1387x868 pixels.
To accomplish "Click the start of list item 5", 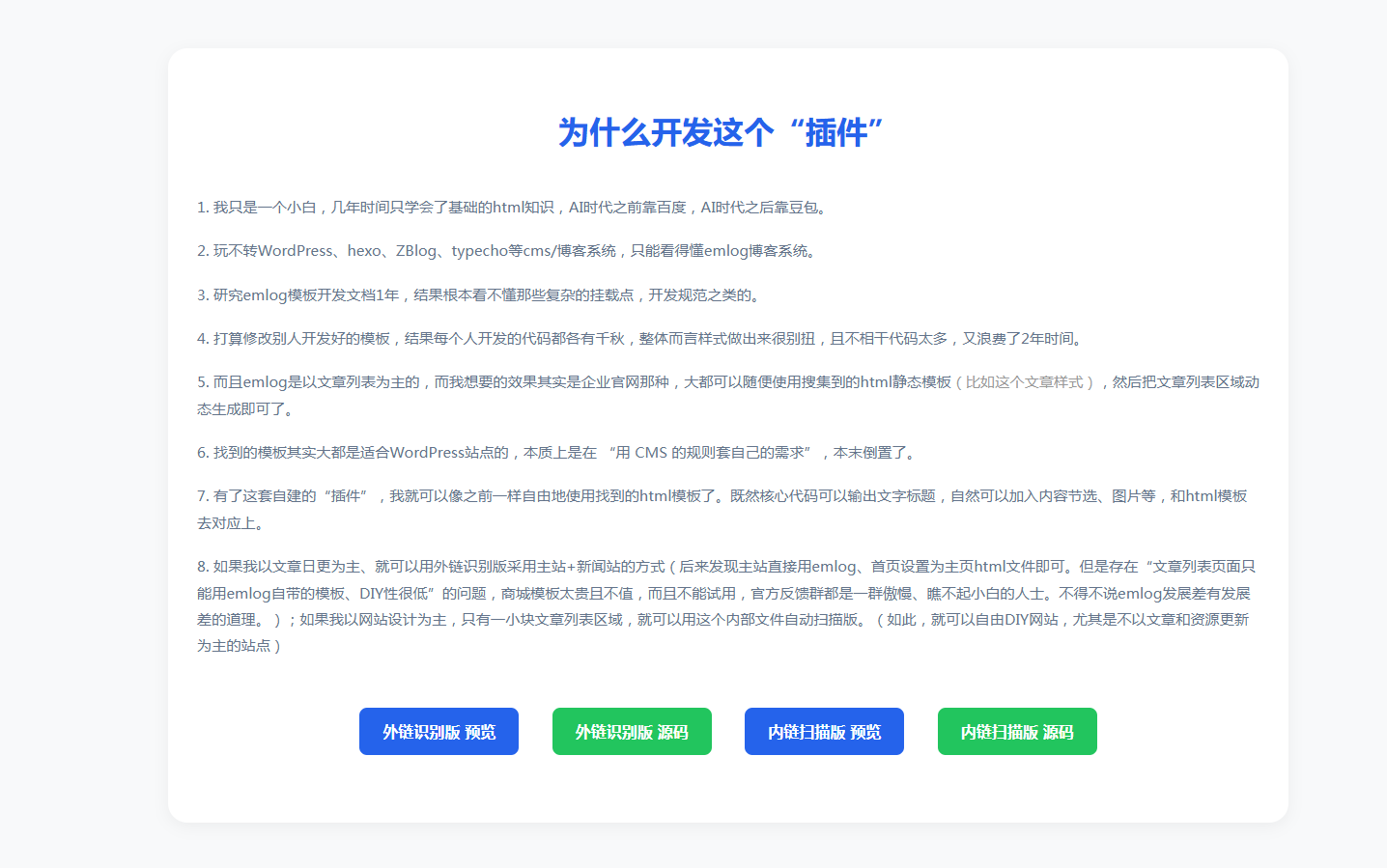I will (x=232, y=382).
